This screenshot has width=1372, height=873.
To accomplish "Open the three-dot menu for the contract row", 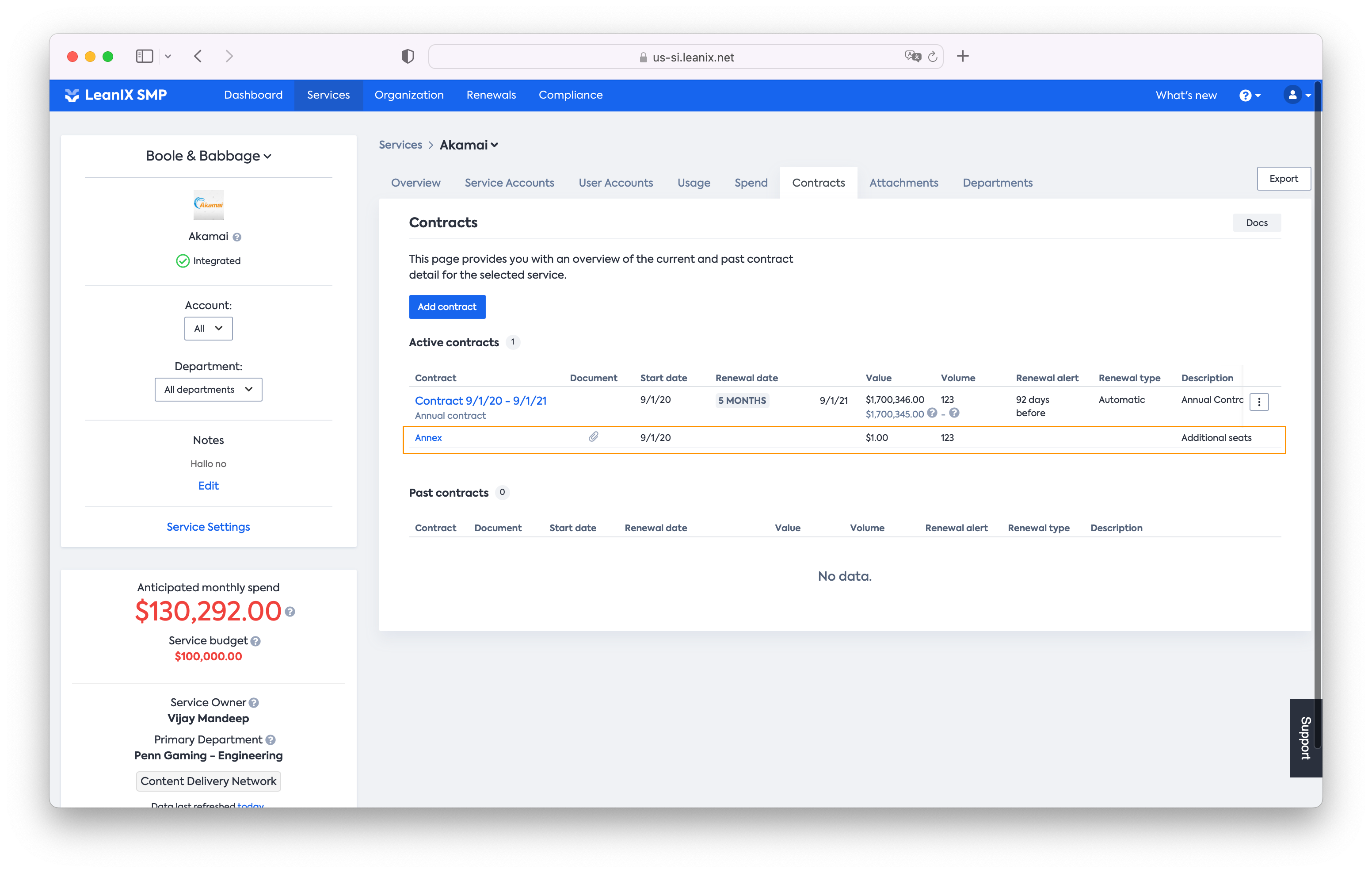I will 1259,402.
